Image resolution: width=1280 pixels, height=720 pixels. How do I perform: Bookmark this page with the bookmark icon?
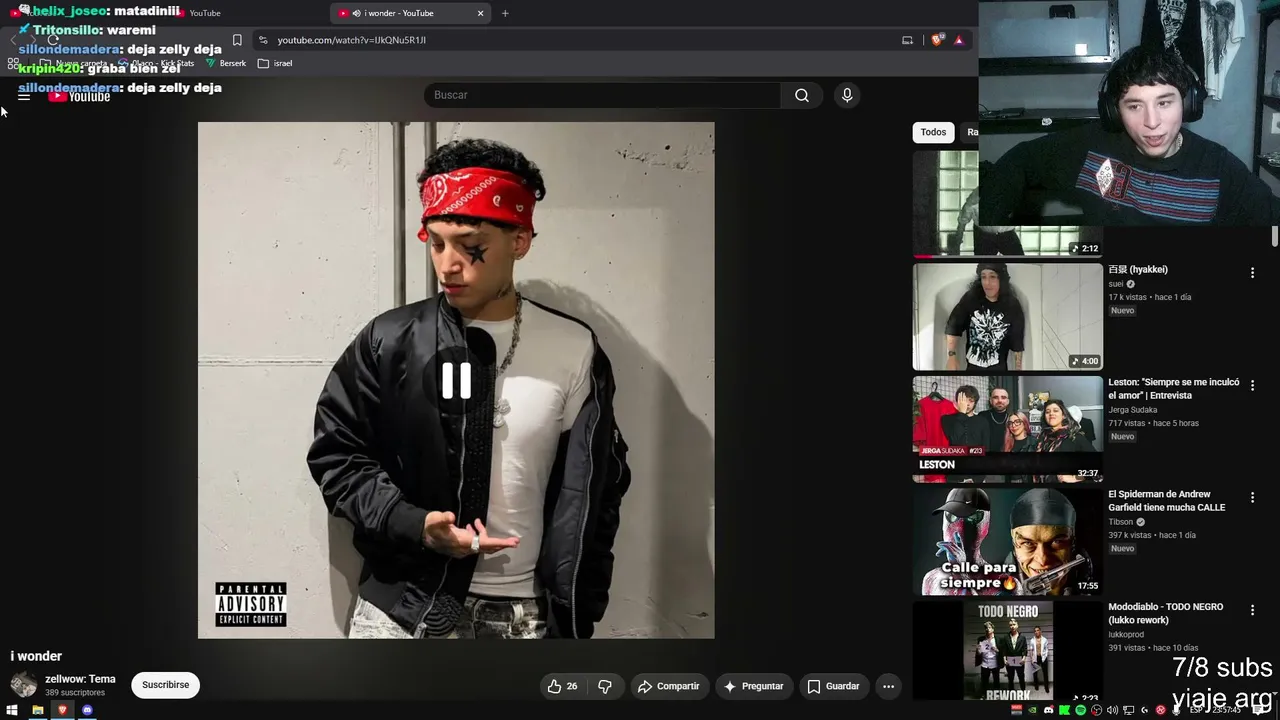click(x=237, y=40)
